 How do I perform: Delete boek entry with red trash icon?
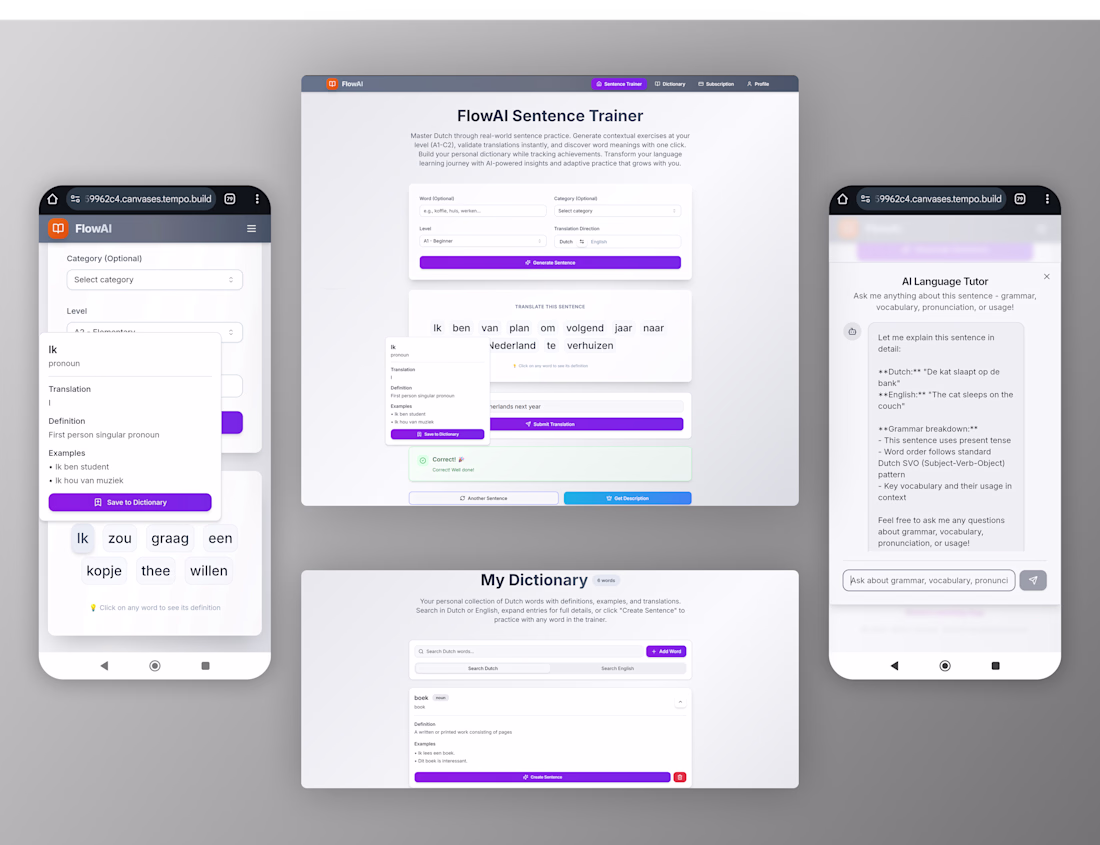tap(680, 777)
